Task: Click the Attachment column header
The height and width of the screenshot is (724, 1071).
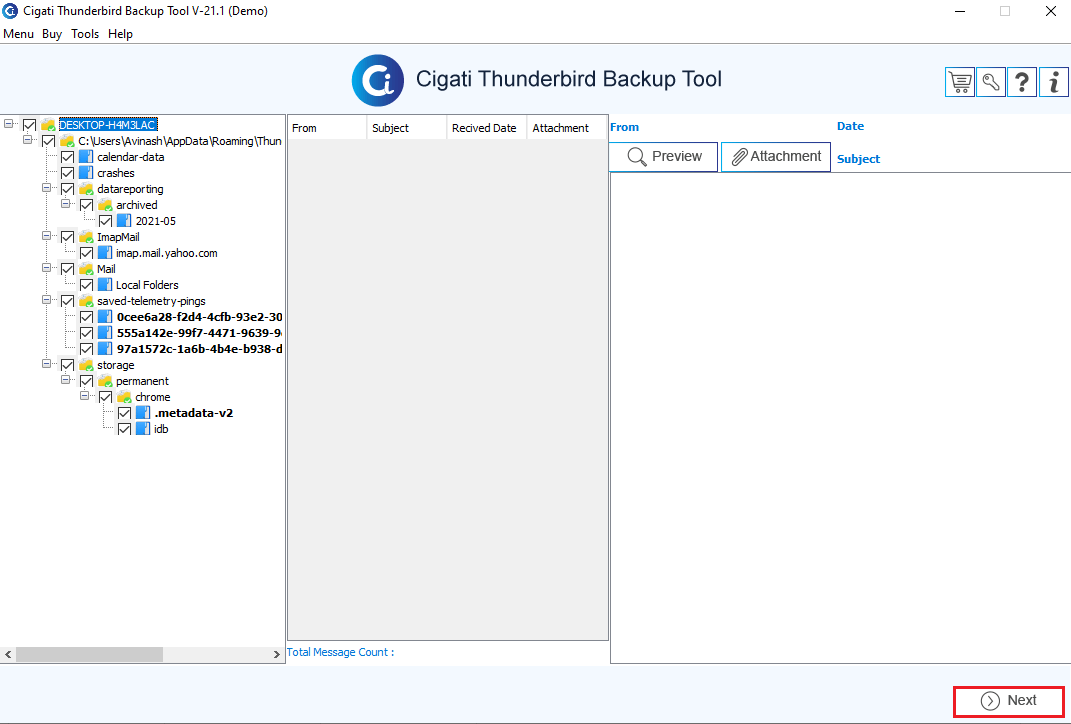Action: pos(567,128)
